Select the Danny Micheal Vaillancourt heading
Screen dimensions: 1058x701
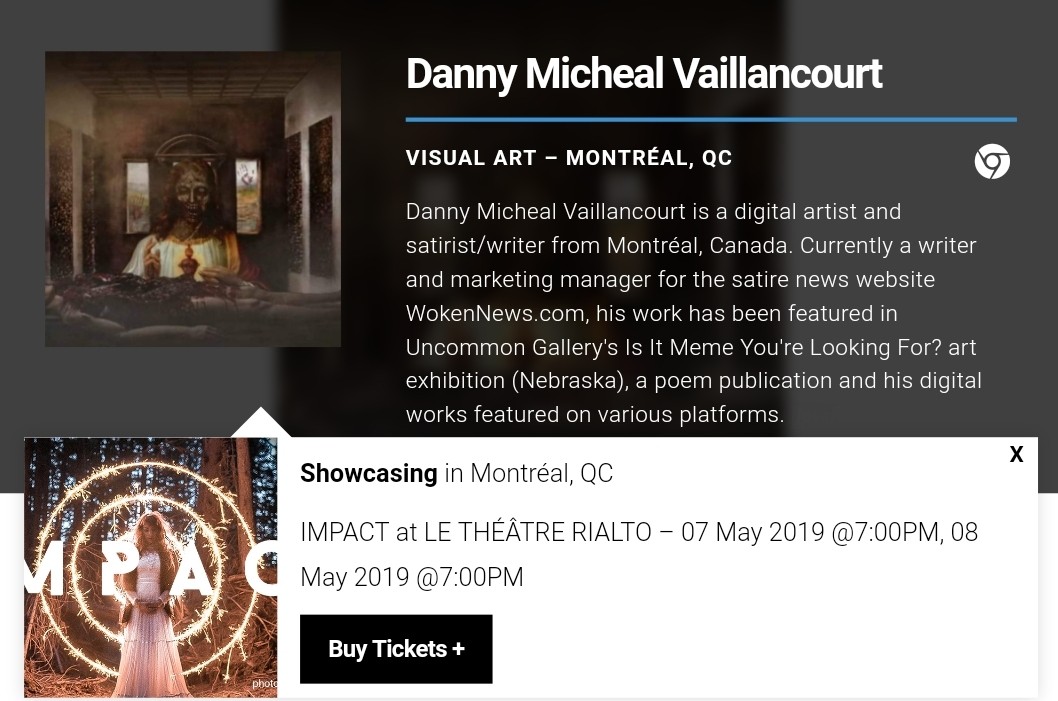(x=644, y=74)
